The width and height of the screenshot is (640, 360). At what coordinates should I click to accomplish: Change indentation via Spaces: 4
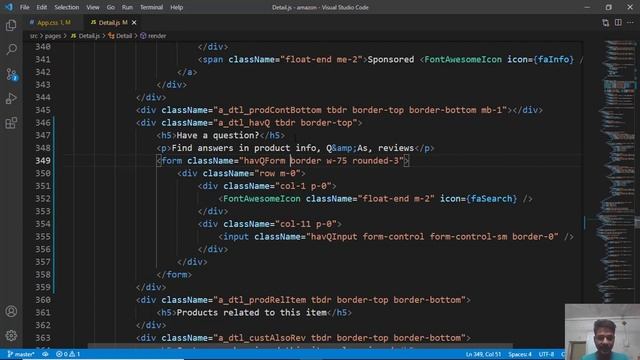coord(520,354)
